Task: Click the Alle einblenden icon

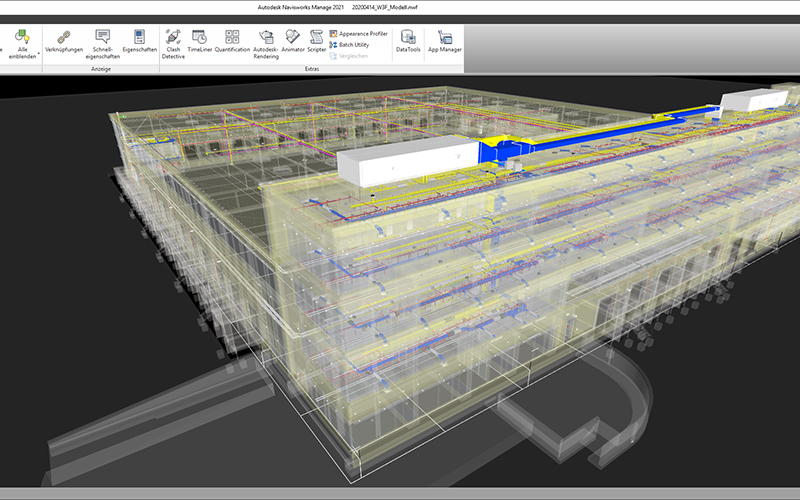Action: click(22, 37)
